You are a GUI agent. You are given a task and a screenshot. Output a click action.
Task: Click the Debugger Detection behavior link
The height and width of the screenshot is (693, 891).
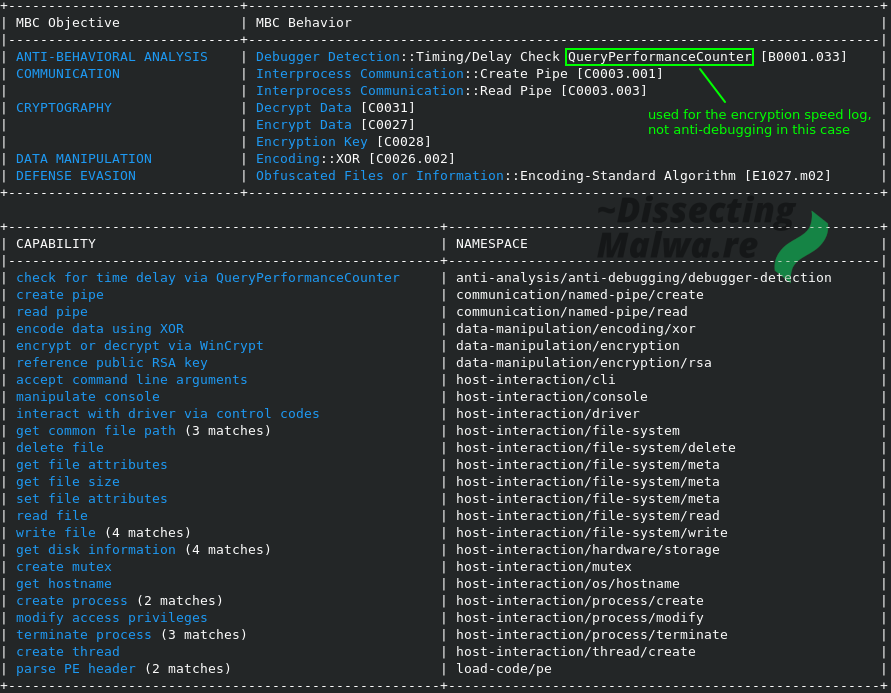[x=328, y=57]
